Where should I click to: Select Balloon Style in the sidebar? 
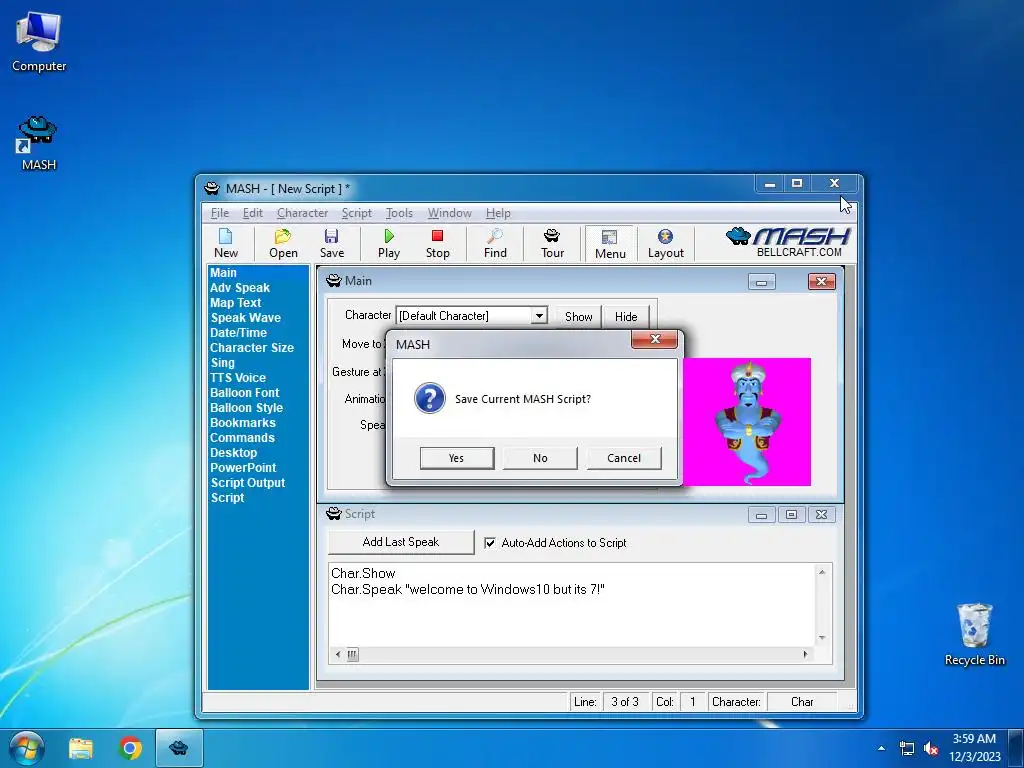tap(246, 408)
